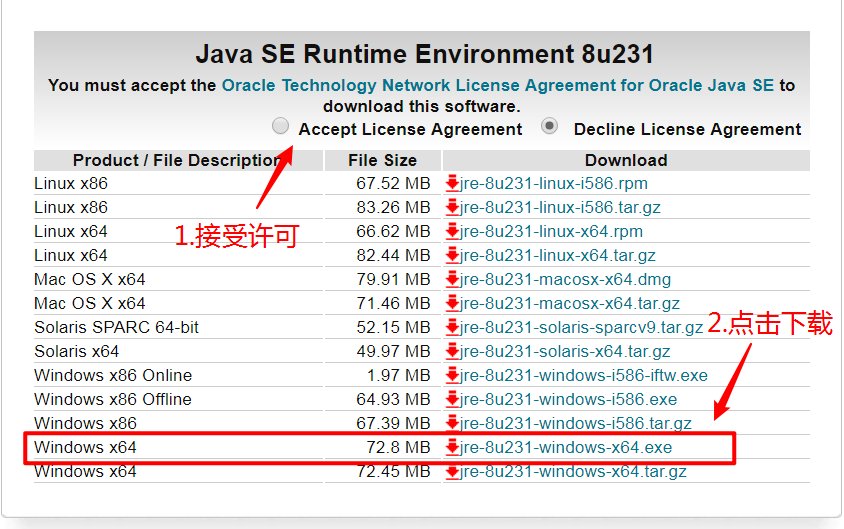Download jre-8u231-linux-x64.tar.gz file link
Screen dimensions: 844x529
coord(558,255)
